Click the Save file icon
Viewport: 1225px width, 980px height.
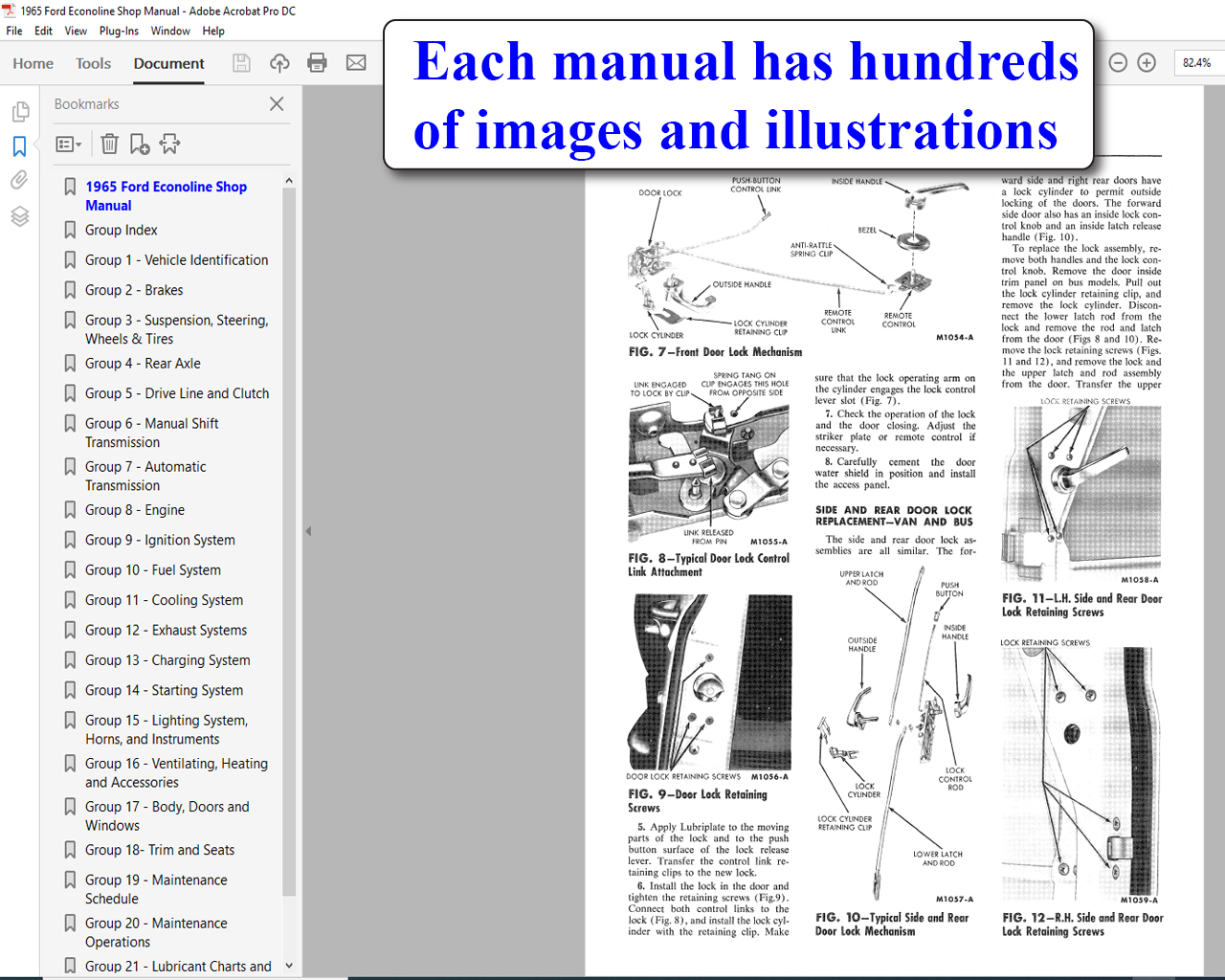click(x=241, y=63)
